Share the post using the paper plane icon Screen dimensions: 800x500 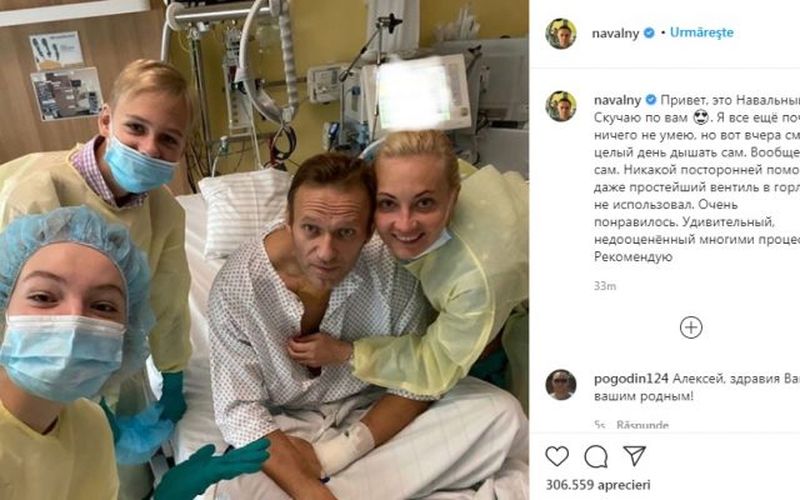[x=635, y=456]
